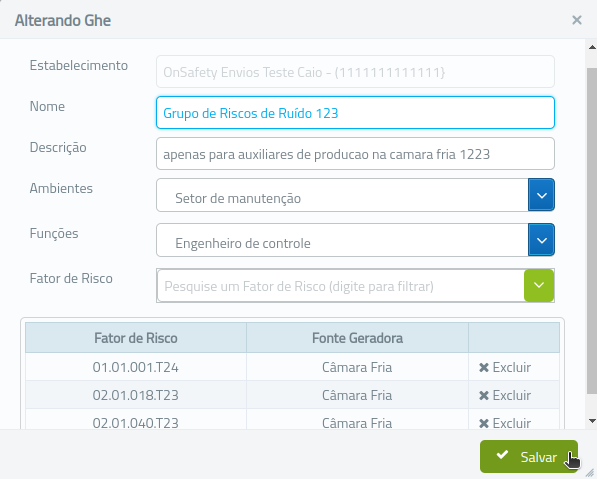597x479 pixels.
Task: Expand the Funções dropdown arrow
Action: [541, 240]
